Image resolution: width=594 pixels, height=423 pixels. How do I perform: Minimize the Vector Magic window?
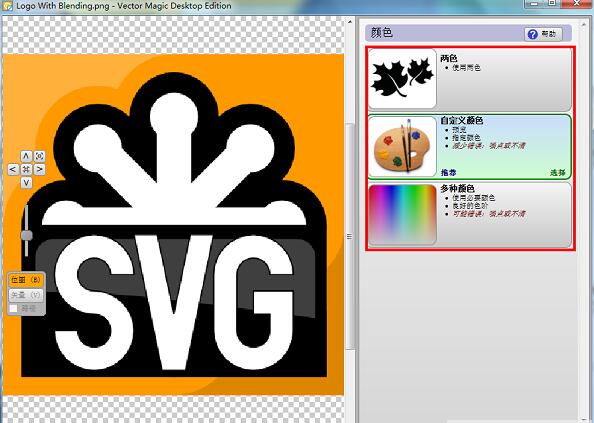[x=535, y=3]
